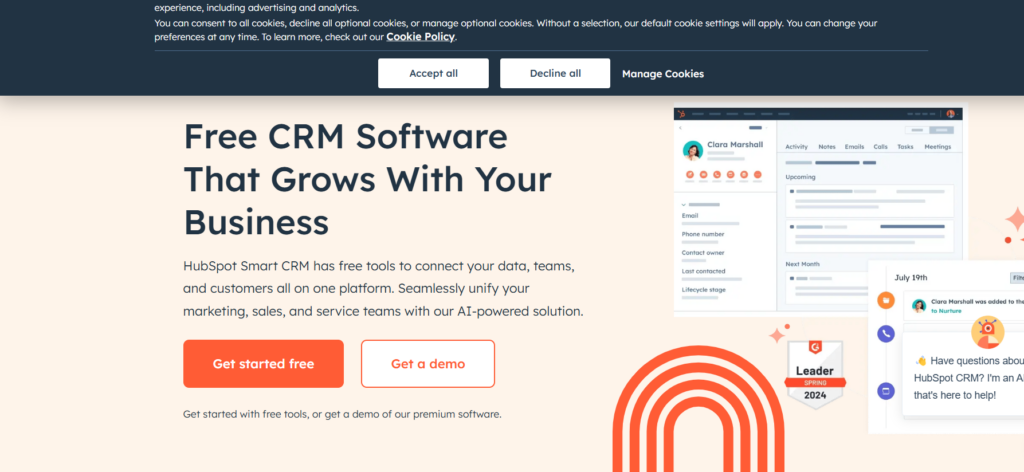
Task: Open the Filter dropdown beside July 19th
Action: 1016,277
